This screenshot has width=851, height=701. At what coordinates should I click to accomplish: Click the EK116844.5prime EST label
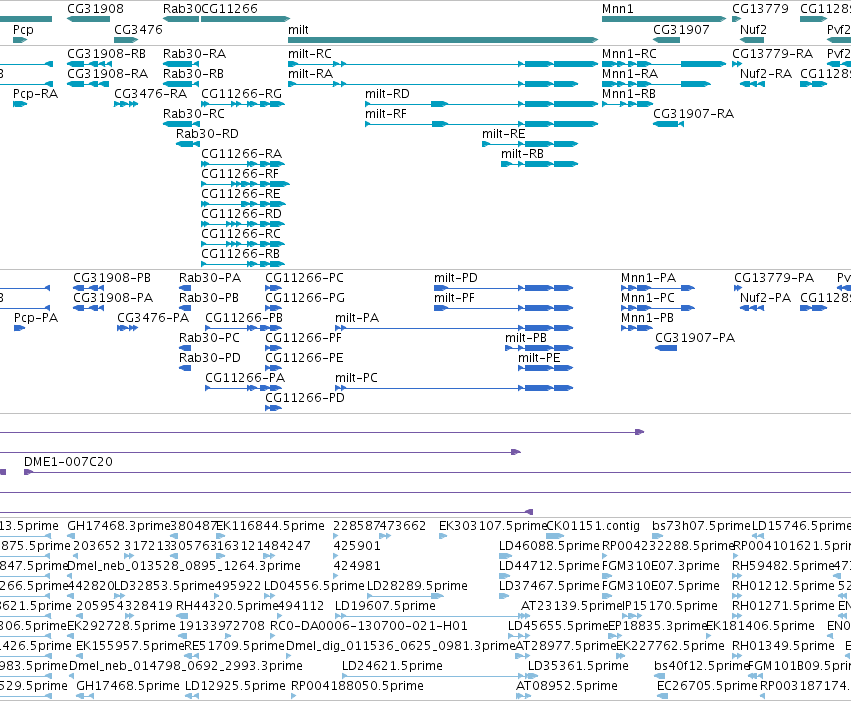pyautogui.click(x=270, y=526)
